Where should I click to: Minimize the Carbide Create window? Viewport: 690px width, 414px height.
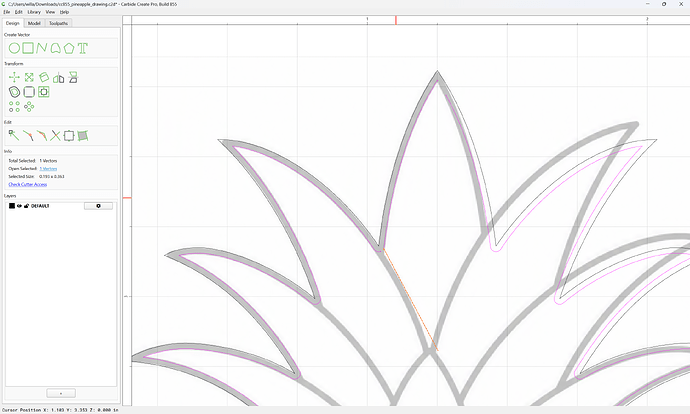[x=648, y=4]
